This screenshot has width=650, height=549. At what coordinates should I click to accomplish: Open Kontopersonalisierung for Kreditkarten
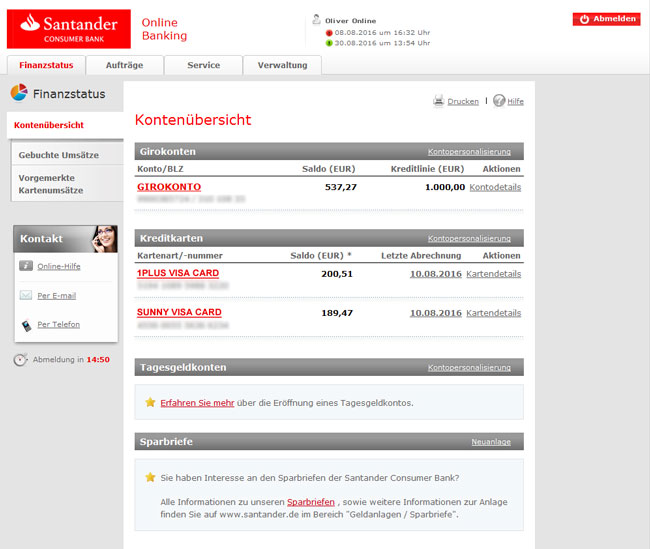point(469,238)
